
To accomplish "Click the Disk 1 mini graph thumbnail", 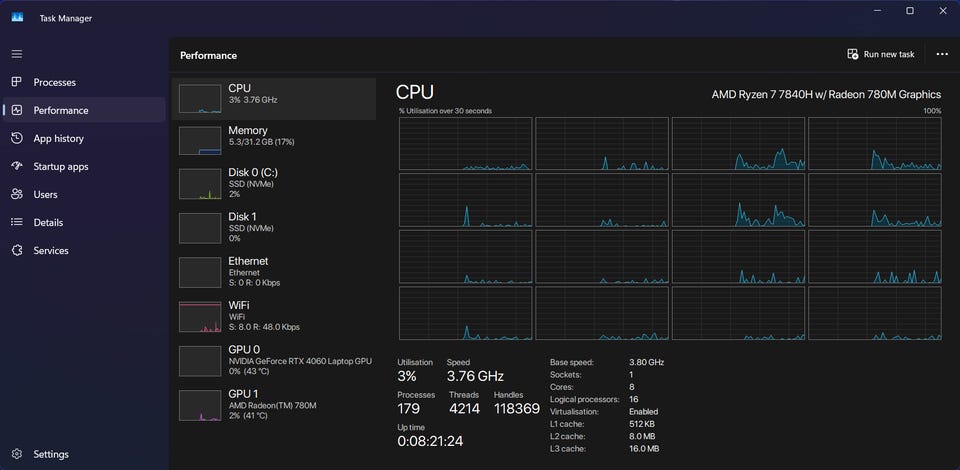I will tap(200, 228).
